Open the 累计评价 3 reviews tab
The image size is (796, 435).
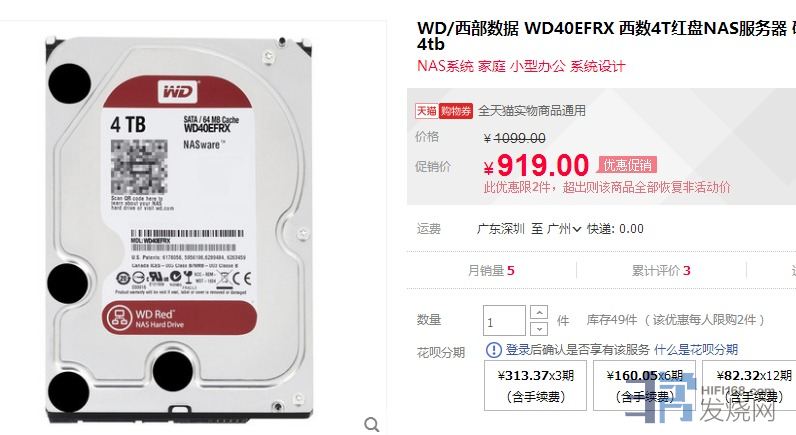[661, 271]
